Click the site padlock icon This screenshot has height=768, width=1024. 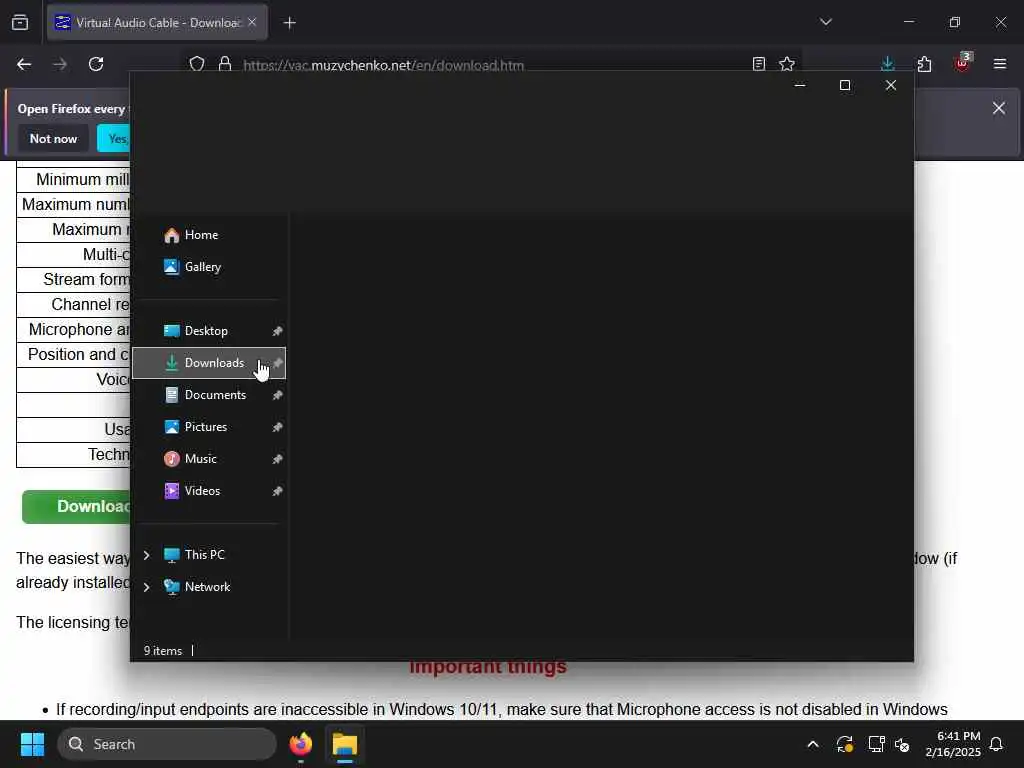(x=225, y=64)
